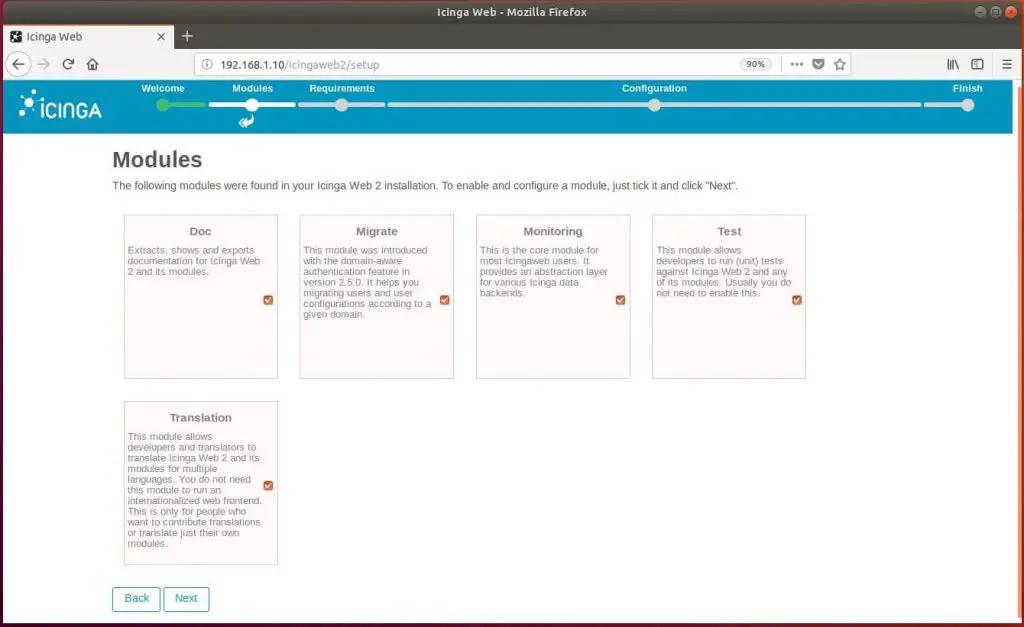Image resolution: width=1024 pixels, height=627 pixels.
Task: Open the Firefox library icon
Action: [953, 64]
